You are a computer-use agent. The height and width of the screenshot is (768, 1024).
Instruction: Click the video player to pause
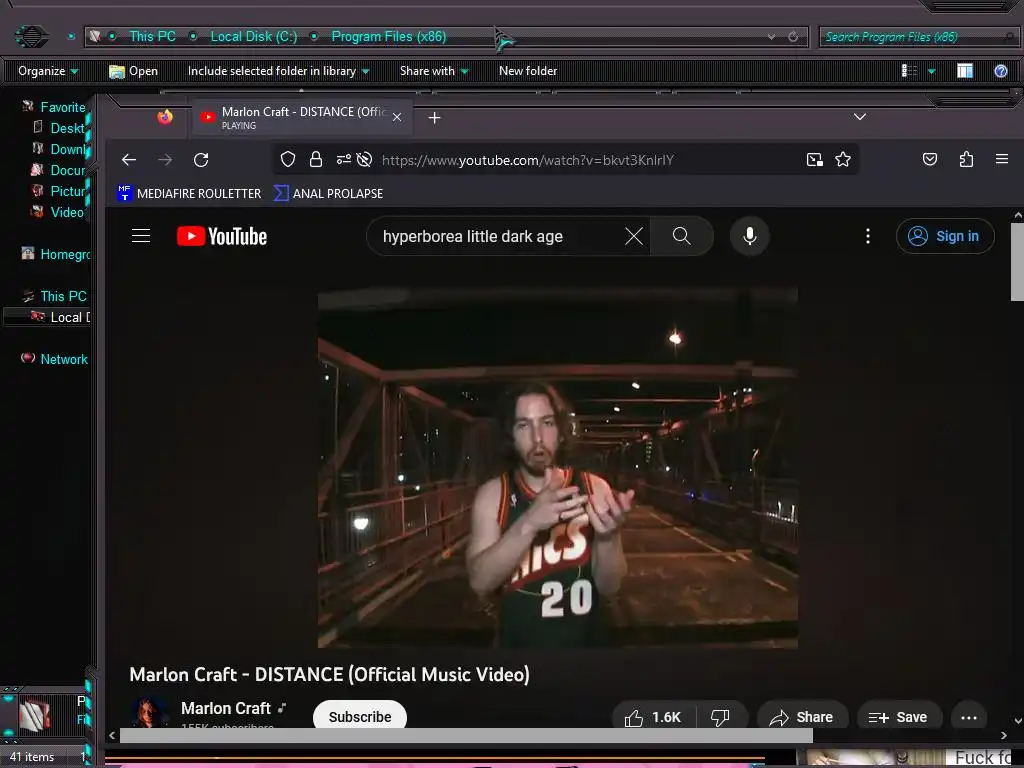558,468
